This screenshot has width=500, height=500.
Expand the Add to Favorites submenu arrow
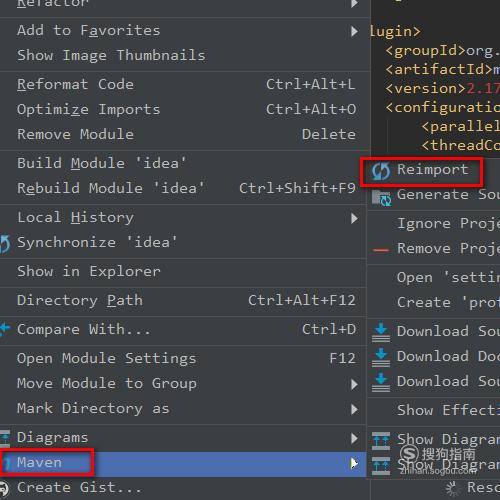pos(354,31)
